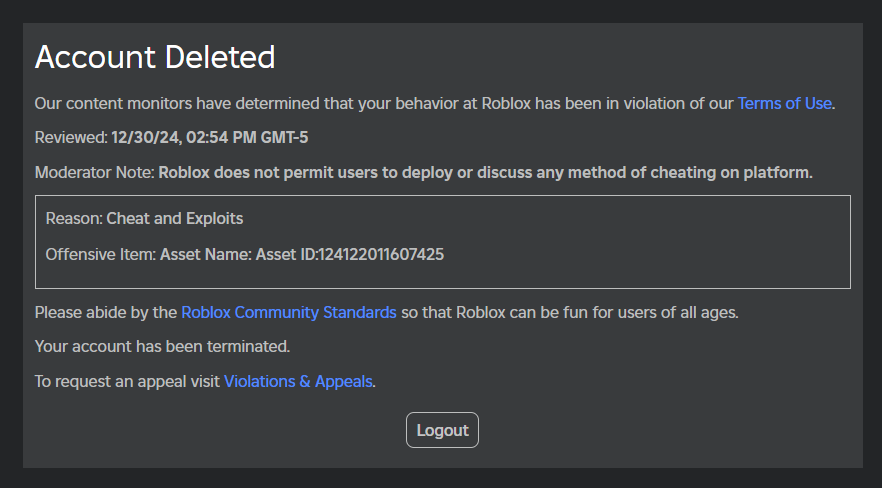Image resolution: width=882 pixels, height=488 pixels.
Task: Select the "Cheat and Exploits" reason text
Action: [175, 218]
